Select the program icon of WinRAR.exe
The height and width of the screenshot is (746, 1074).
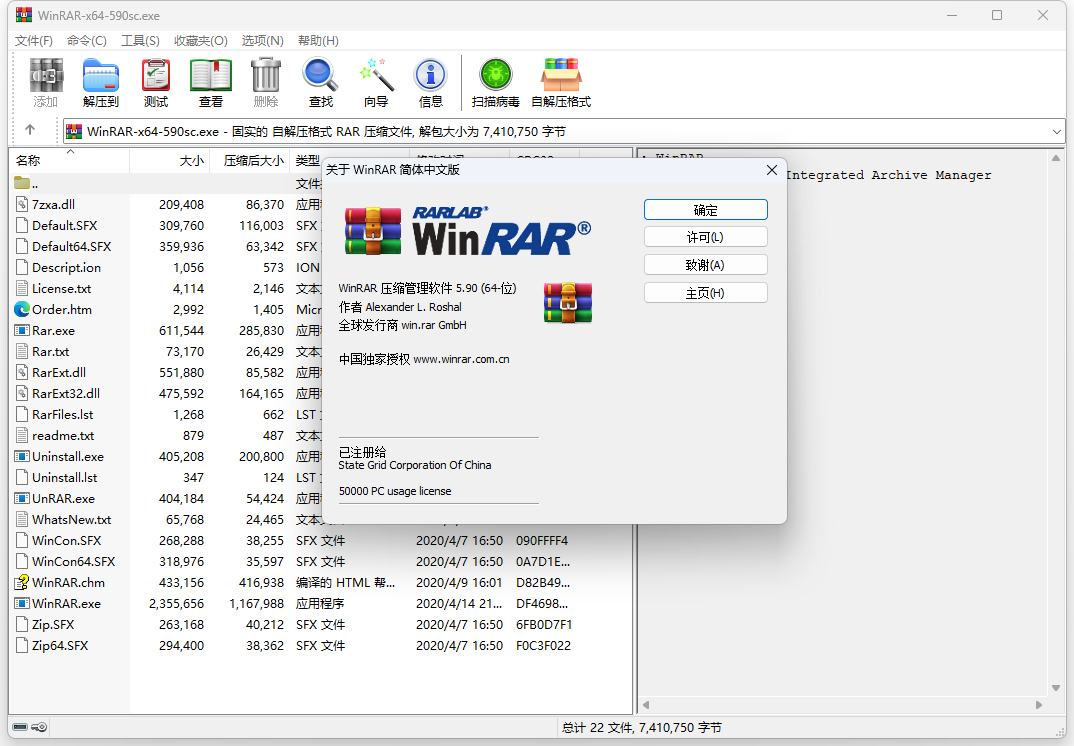(22, 604)
